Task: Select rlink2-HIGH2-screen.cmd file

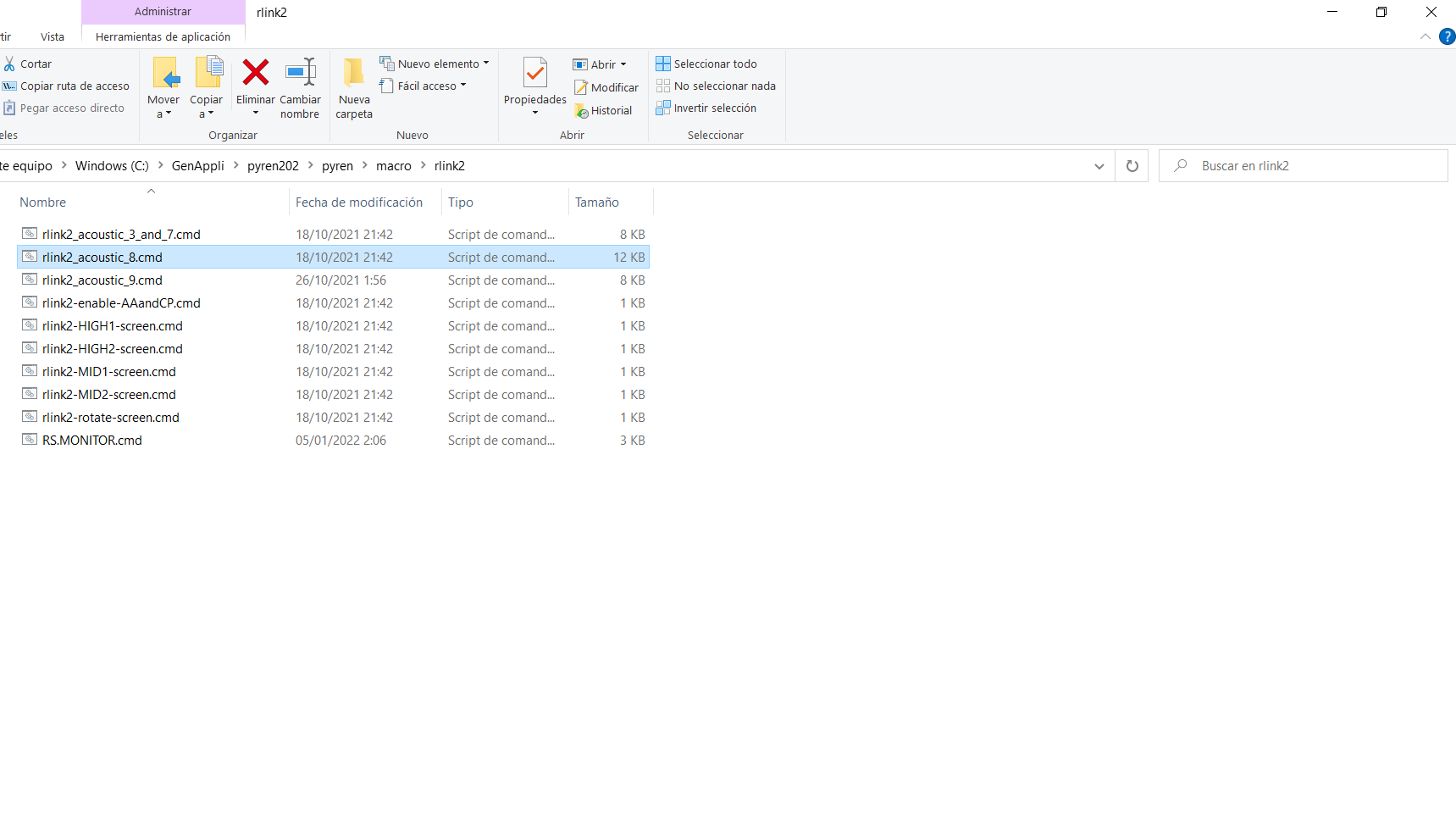Action: click(x=333, y=348)
